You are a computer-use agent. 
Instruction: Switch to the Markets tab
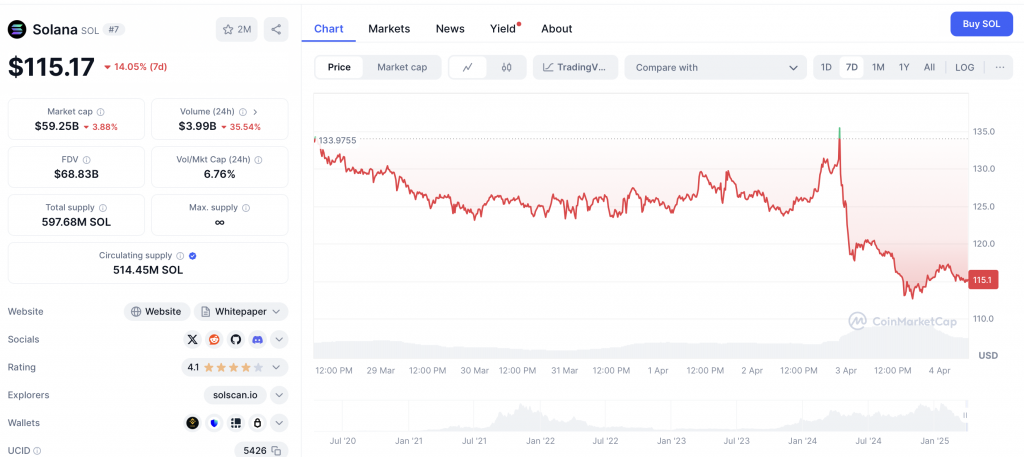pos(389,29)
